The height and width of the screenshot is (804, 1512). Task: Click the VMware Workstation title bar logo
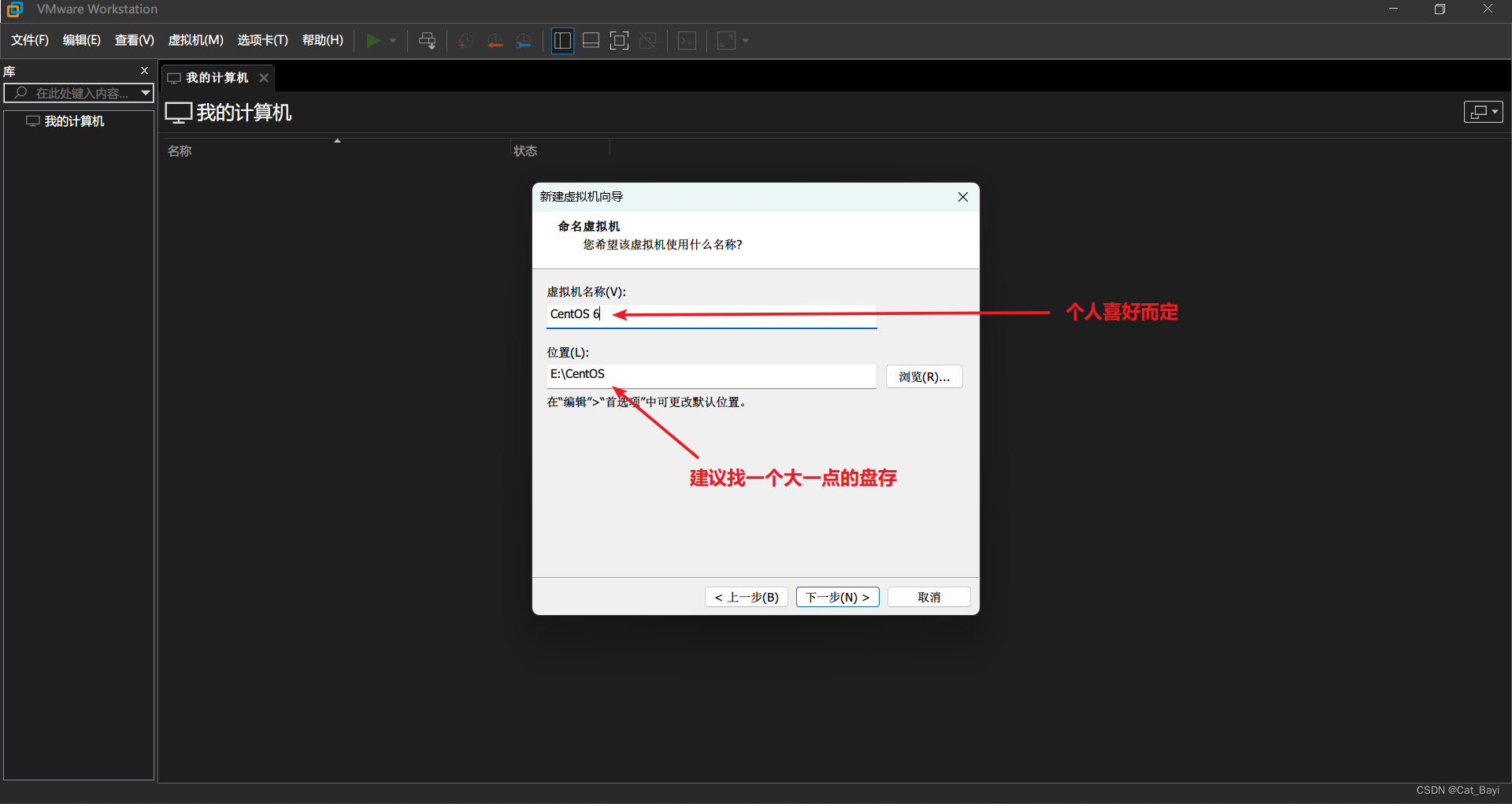click(14, 9)
